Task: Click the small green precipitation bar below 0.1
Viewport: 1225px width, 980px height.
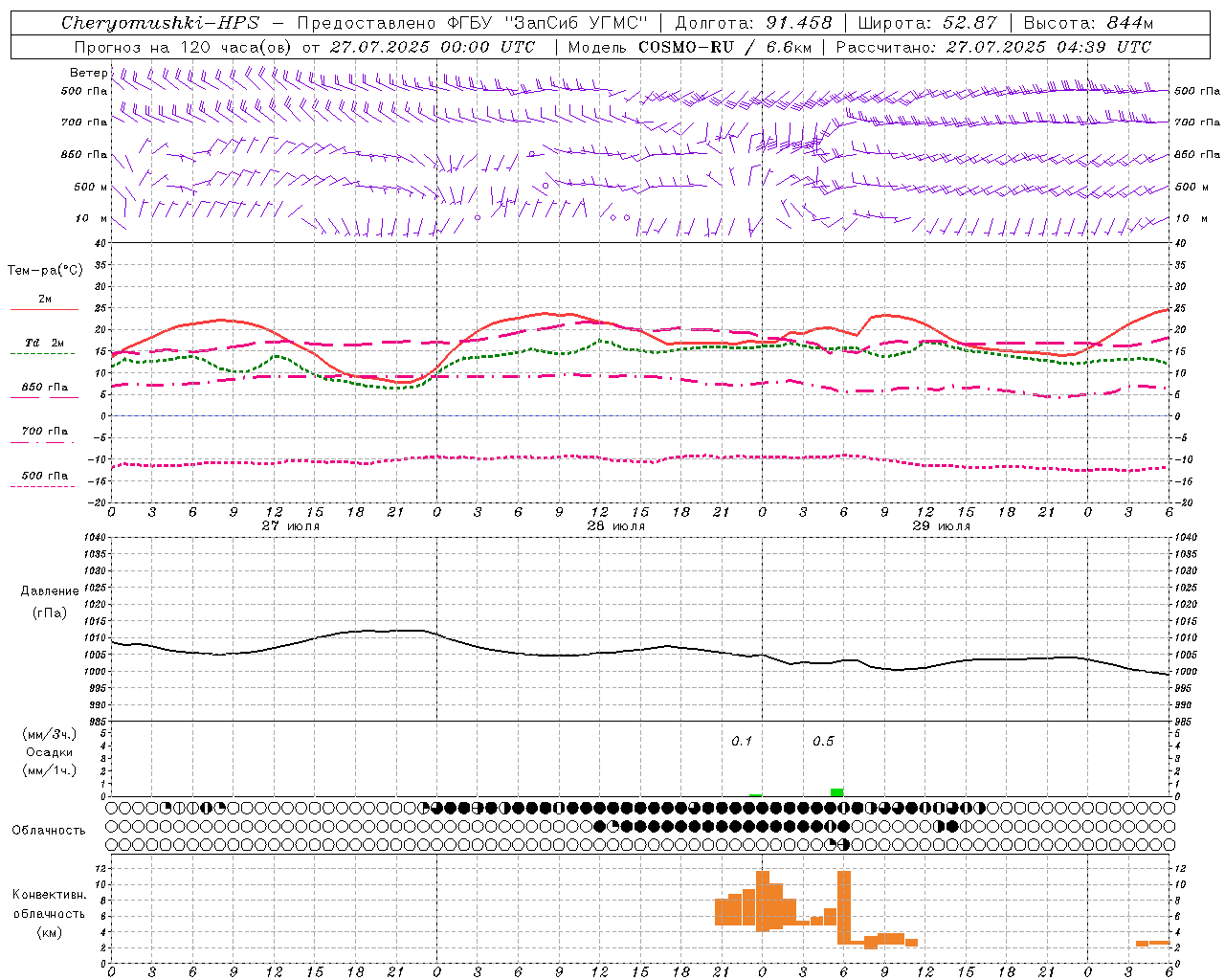Action: click(756, 795)
